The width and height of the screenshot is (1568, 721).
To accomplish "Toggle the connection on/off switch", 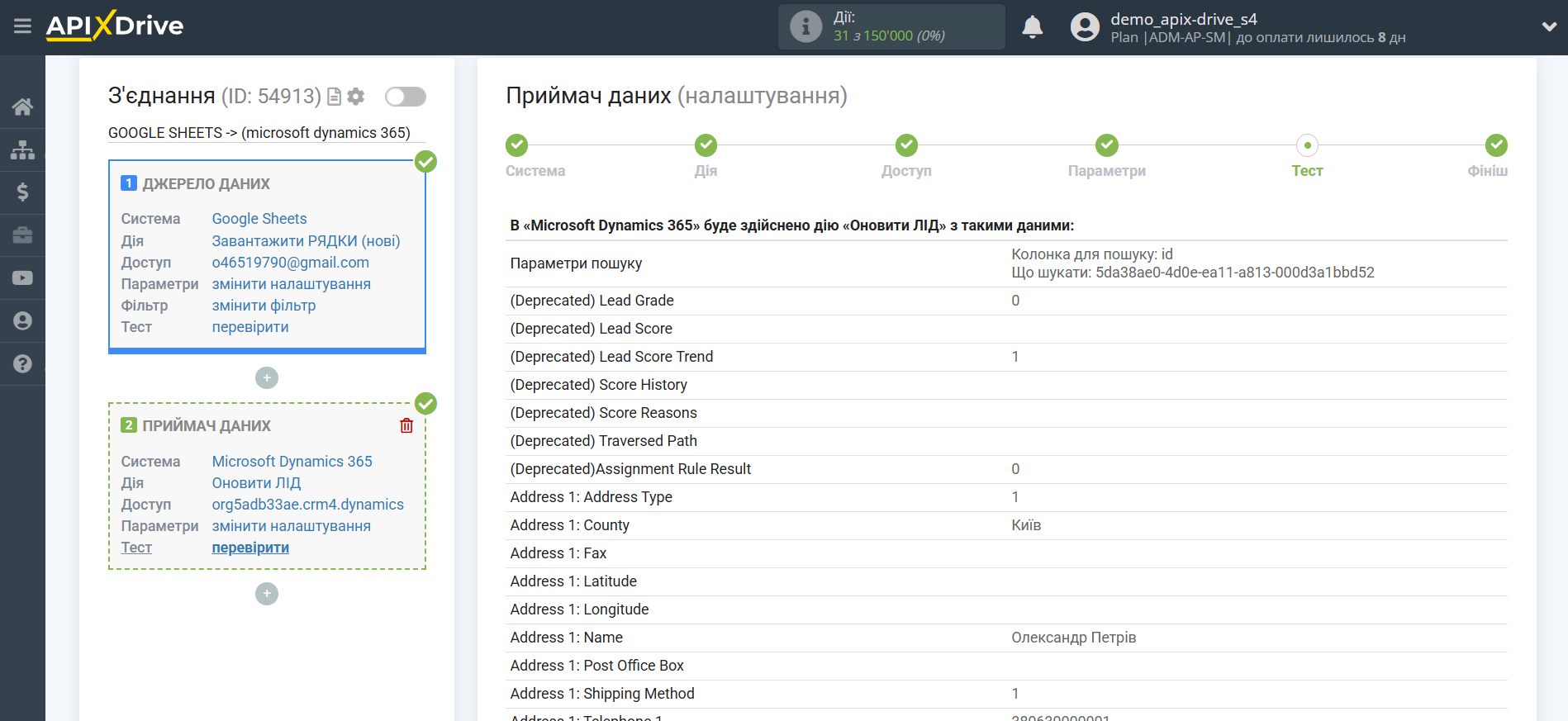I will [x=406, y=97].
